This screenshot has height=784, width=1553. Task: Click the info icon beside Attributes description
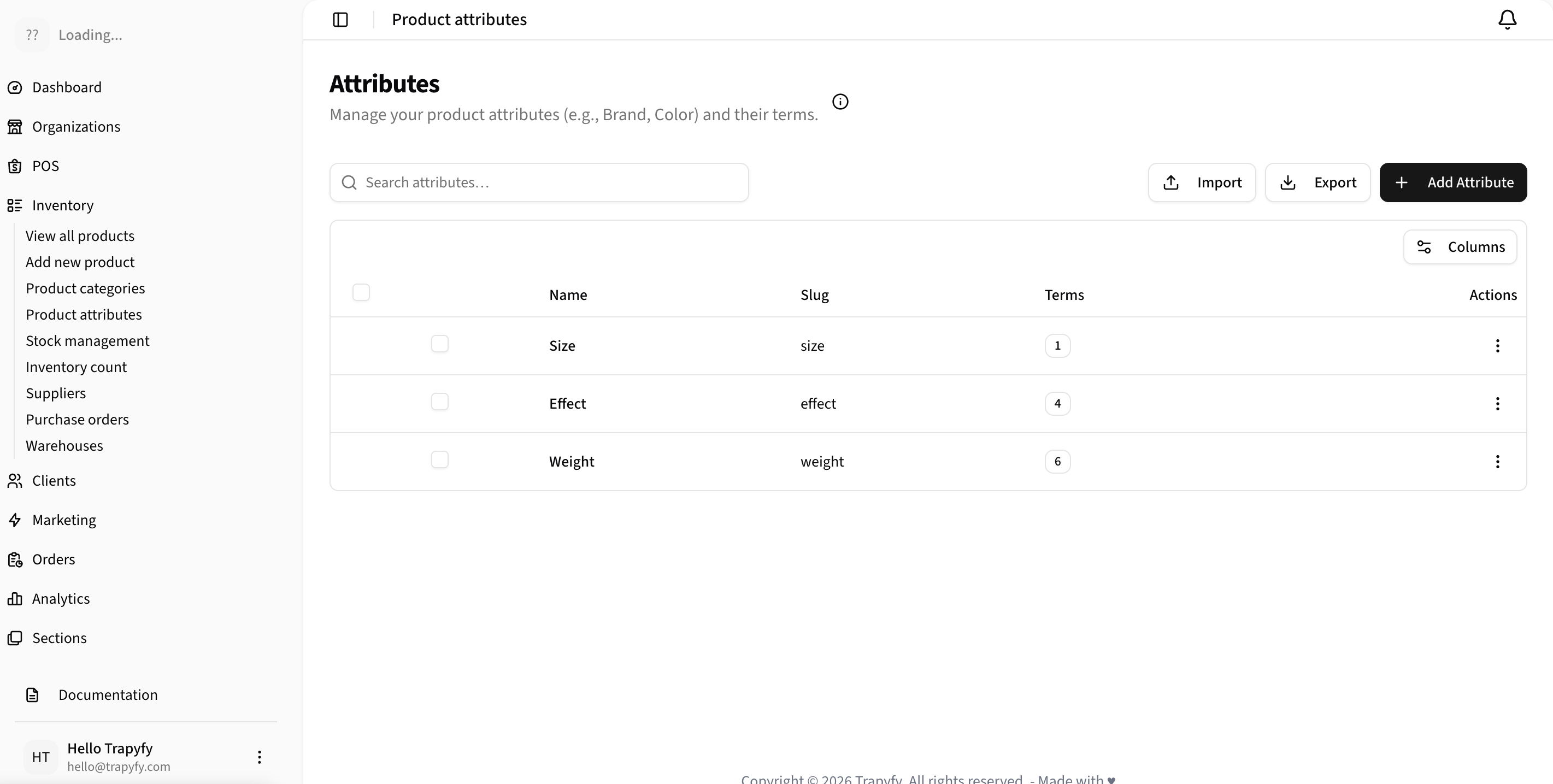coord(840,102)
